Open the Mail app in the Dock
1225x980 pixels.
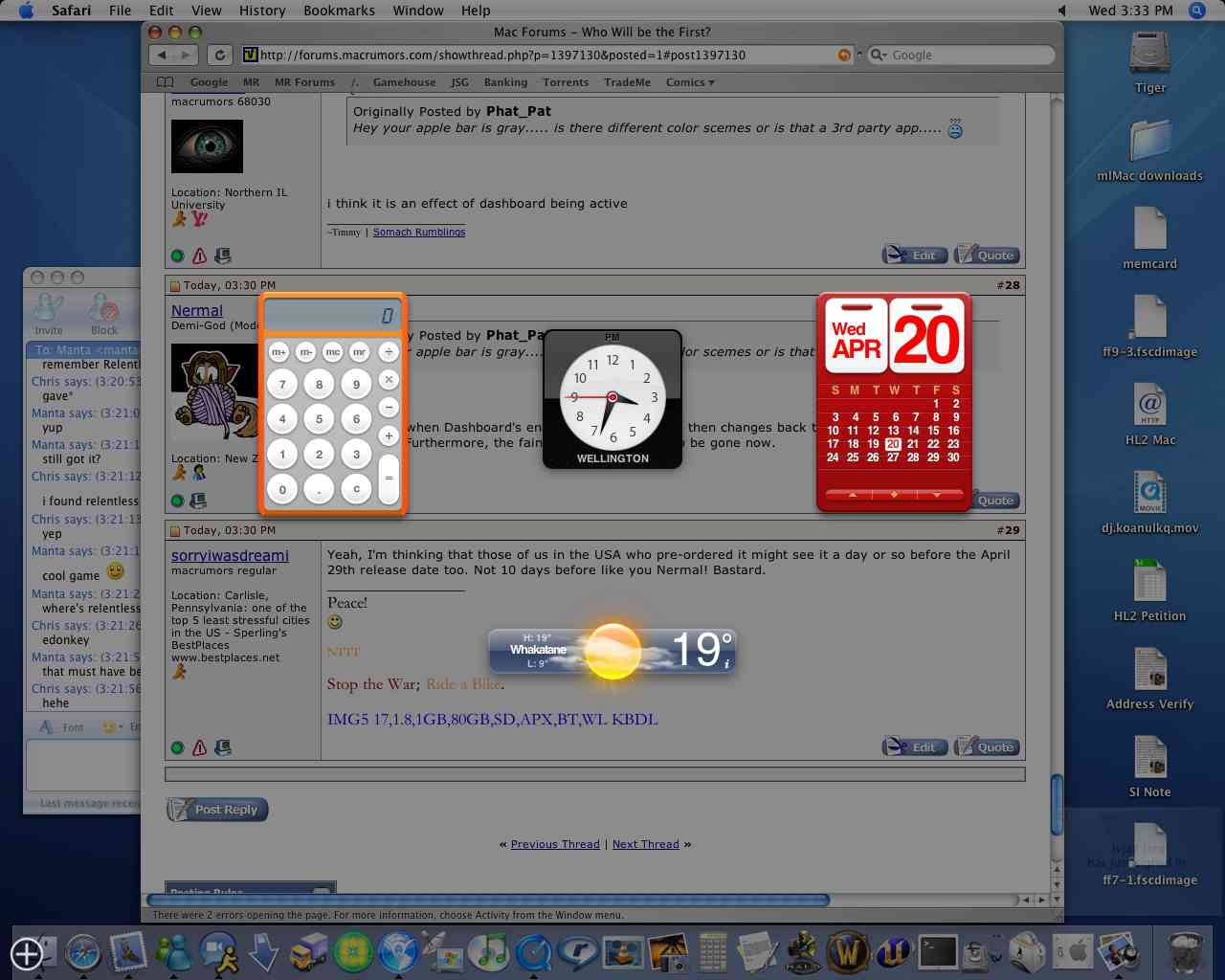[x=128, y=952]
